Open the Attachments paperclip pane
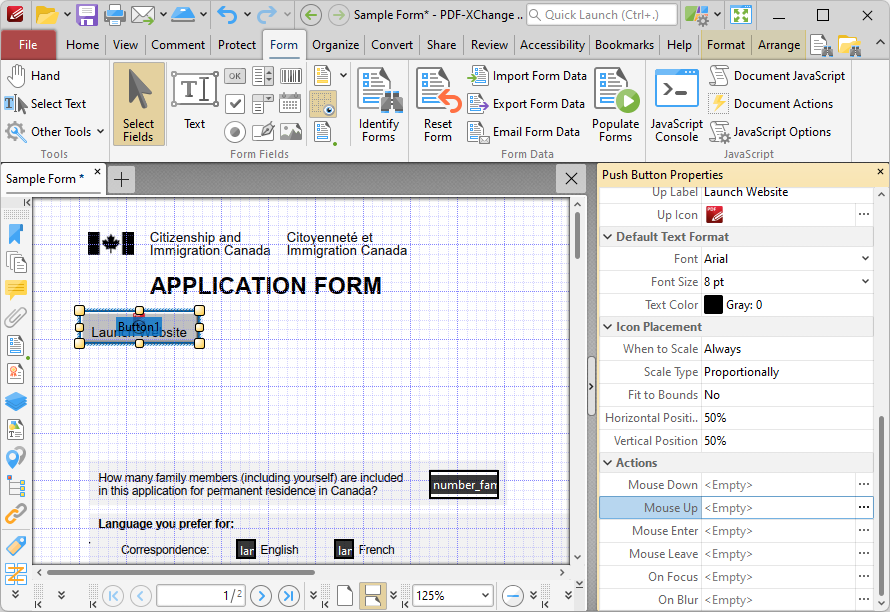Viewport: 890px width, 612px height. pos(16,317)
